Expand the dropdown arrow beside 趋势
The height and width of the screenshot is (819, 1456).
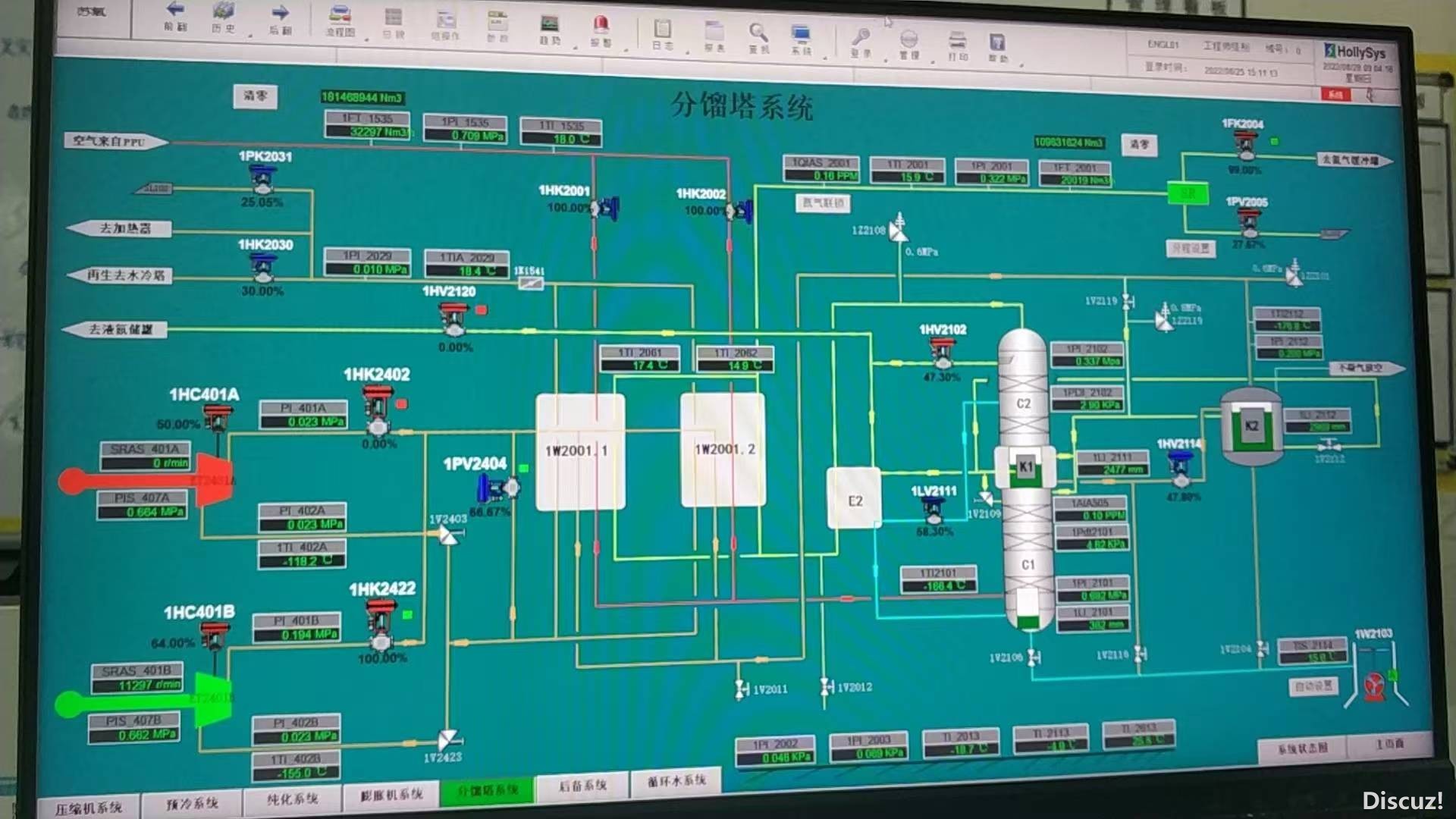575,47
